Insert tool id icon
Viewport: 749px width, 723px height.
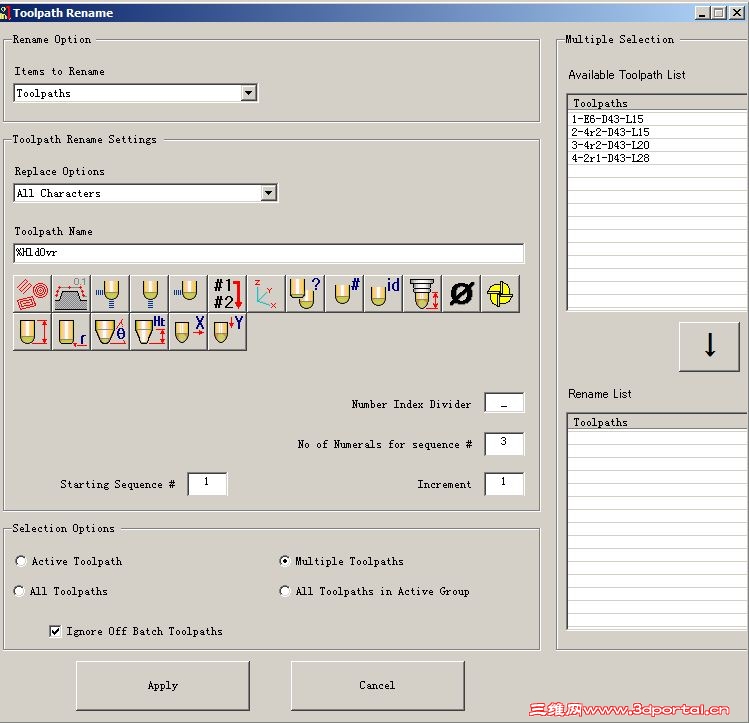(384, 294)
